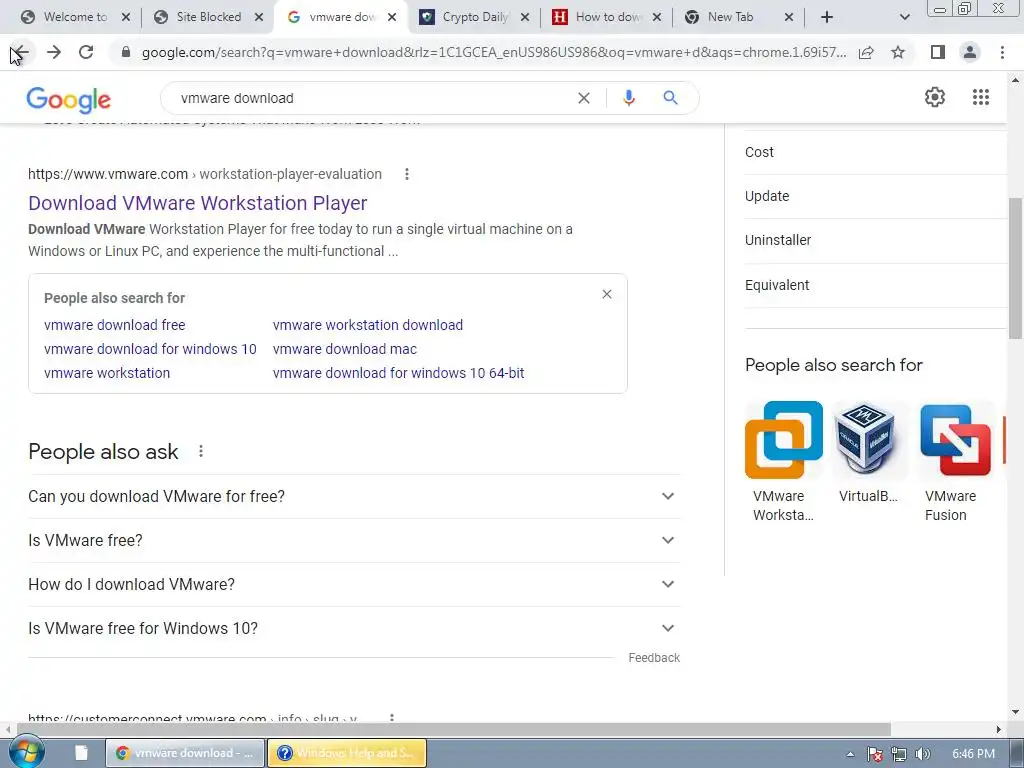The height and width of the screenshot is (768, 1024).
Task: Open the network tray icon
Action: pyautogui.click(x=899, y=754)
